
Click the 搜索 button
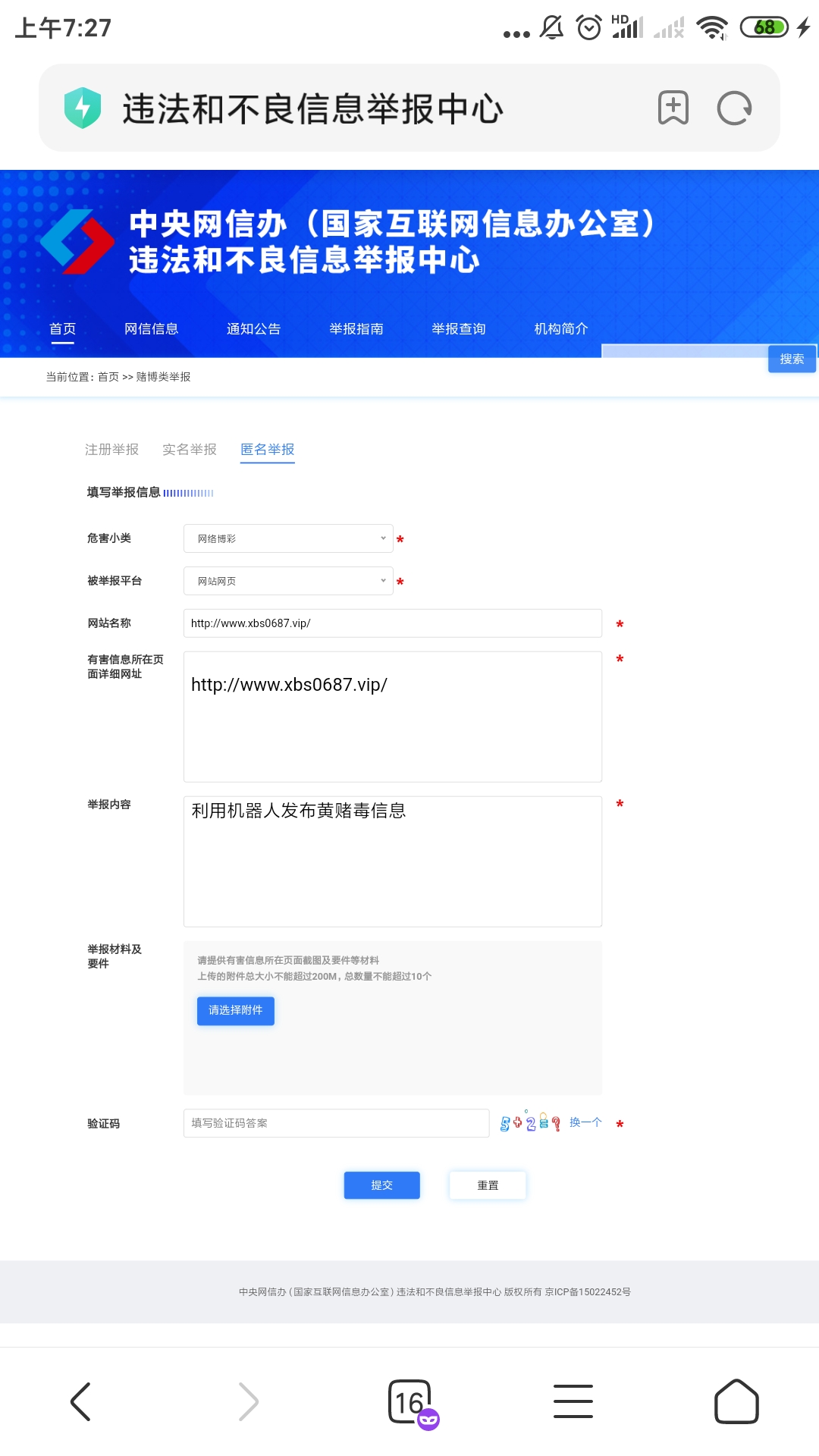tap(792, 359)
